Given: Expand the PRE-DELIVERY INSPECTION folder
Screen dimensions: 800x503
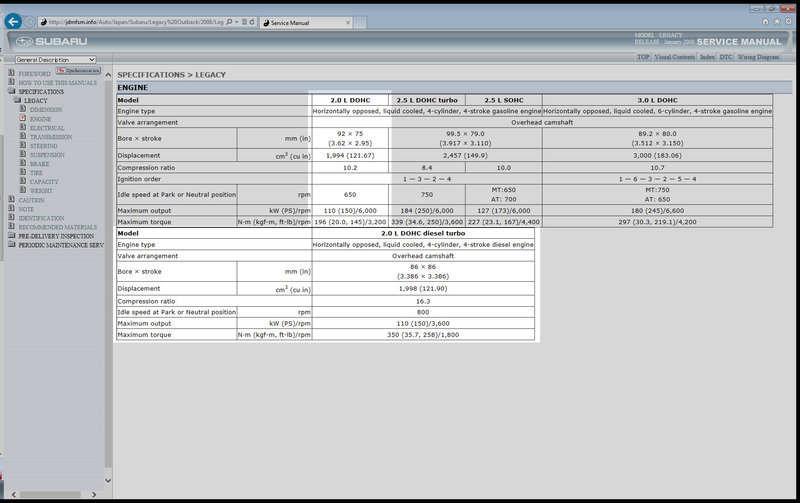Looking at the screenshot, I should click(x=12, y=235).
